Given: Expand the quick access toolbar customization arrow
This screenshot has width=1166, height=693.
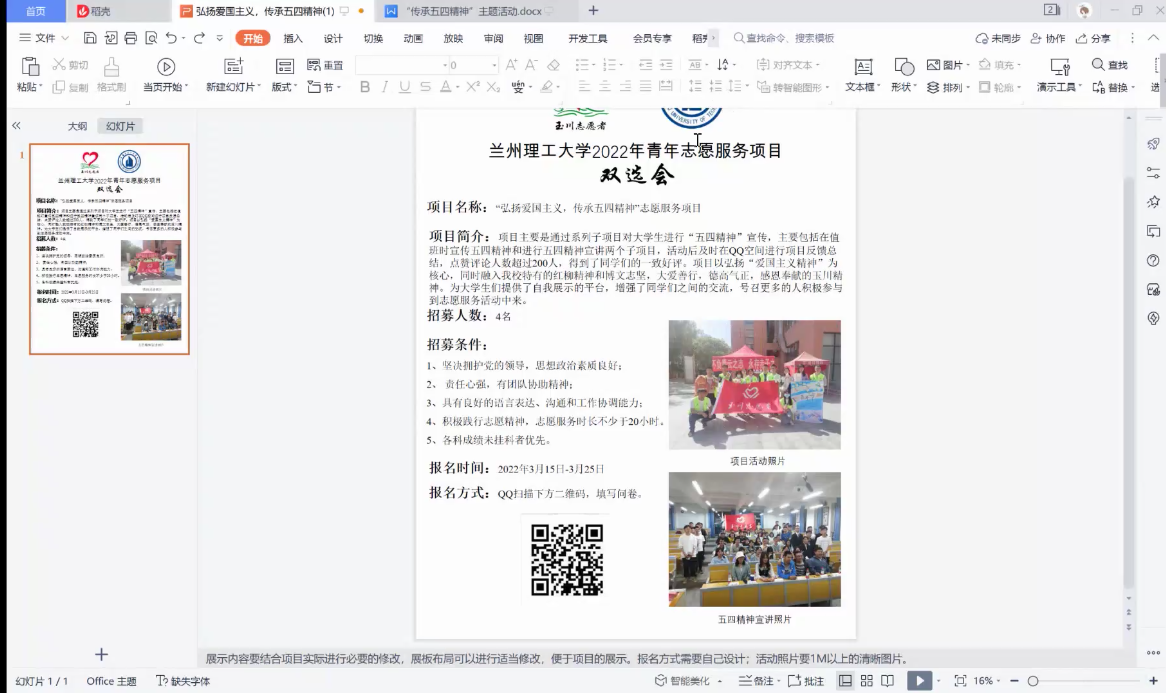Looking at the screenshot, I should coord(219,38).
